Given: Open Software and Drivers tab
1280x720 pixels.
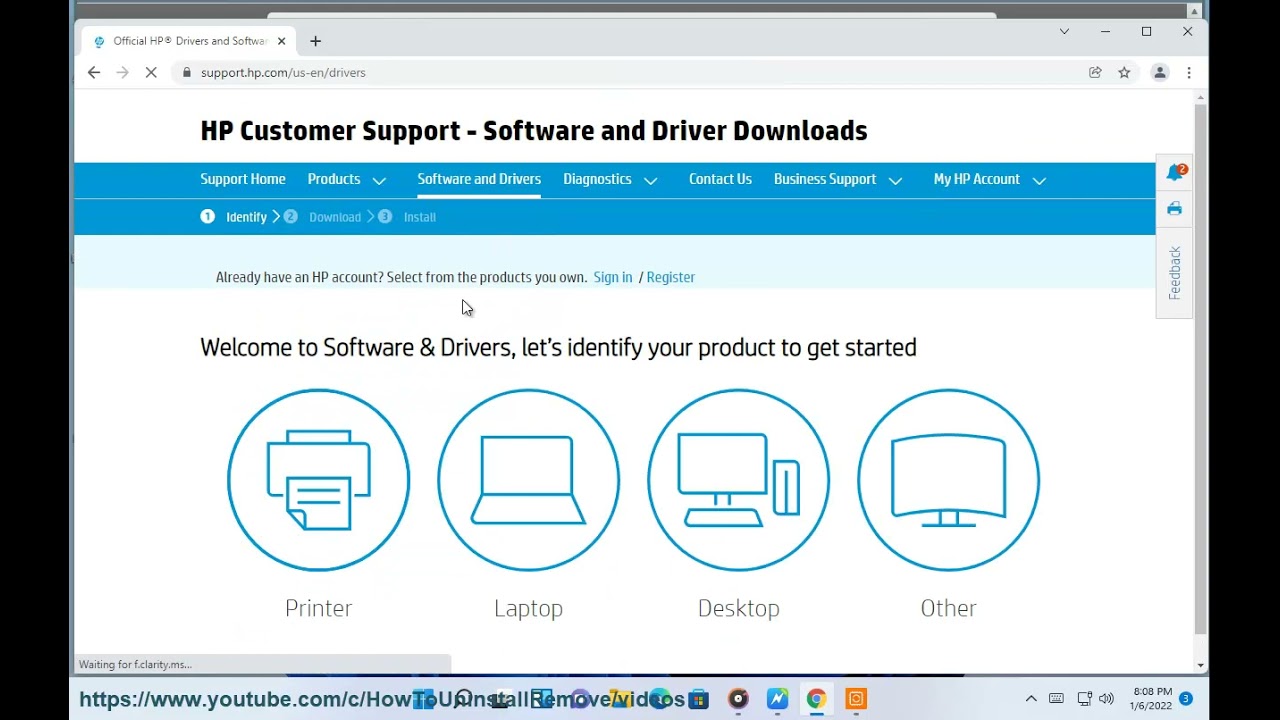Looking at the screenshot, I should 479,179.
